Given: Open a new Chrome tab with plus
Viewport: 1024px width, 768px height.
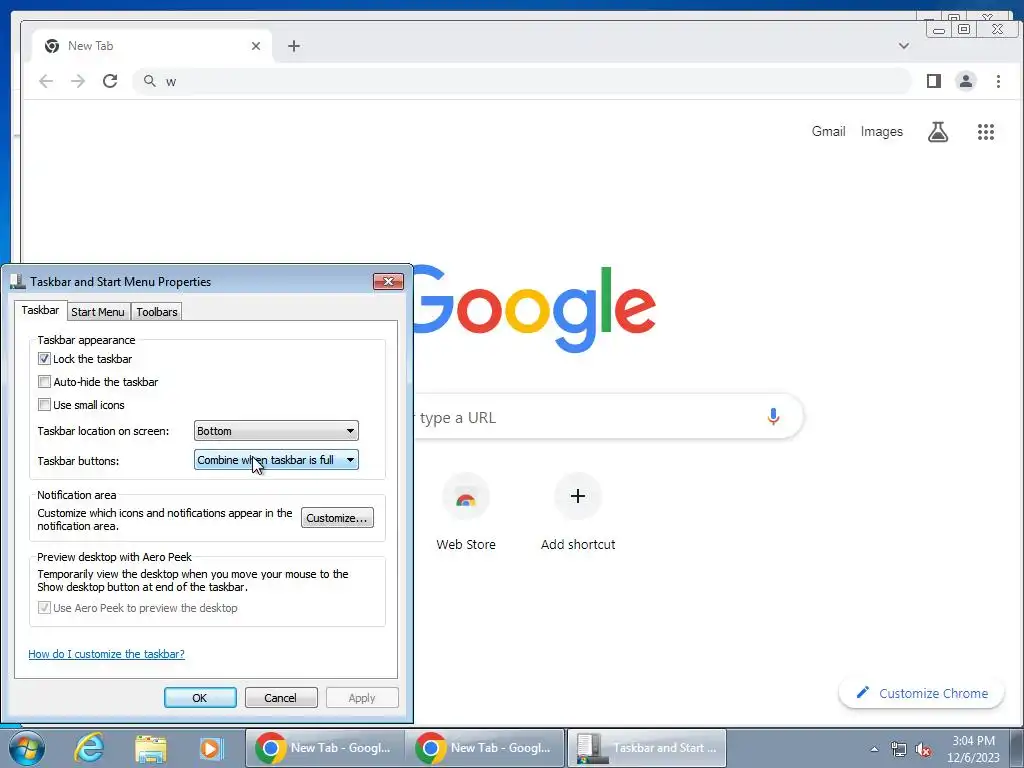Looking at the screenshot, I should pos(294,46).
